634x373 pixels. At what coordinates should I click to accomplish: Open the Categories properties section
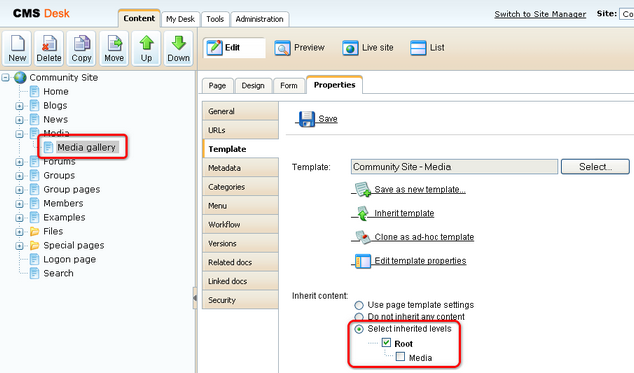point(240,187)
